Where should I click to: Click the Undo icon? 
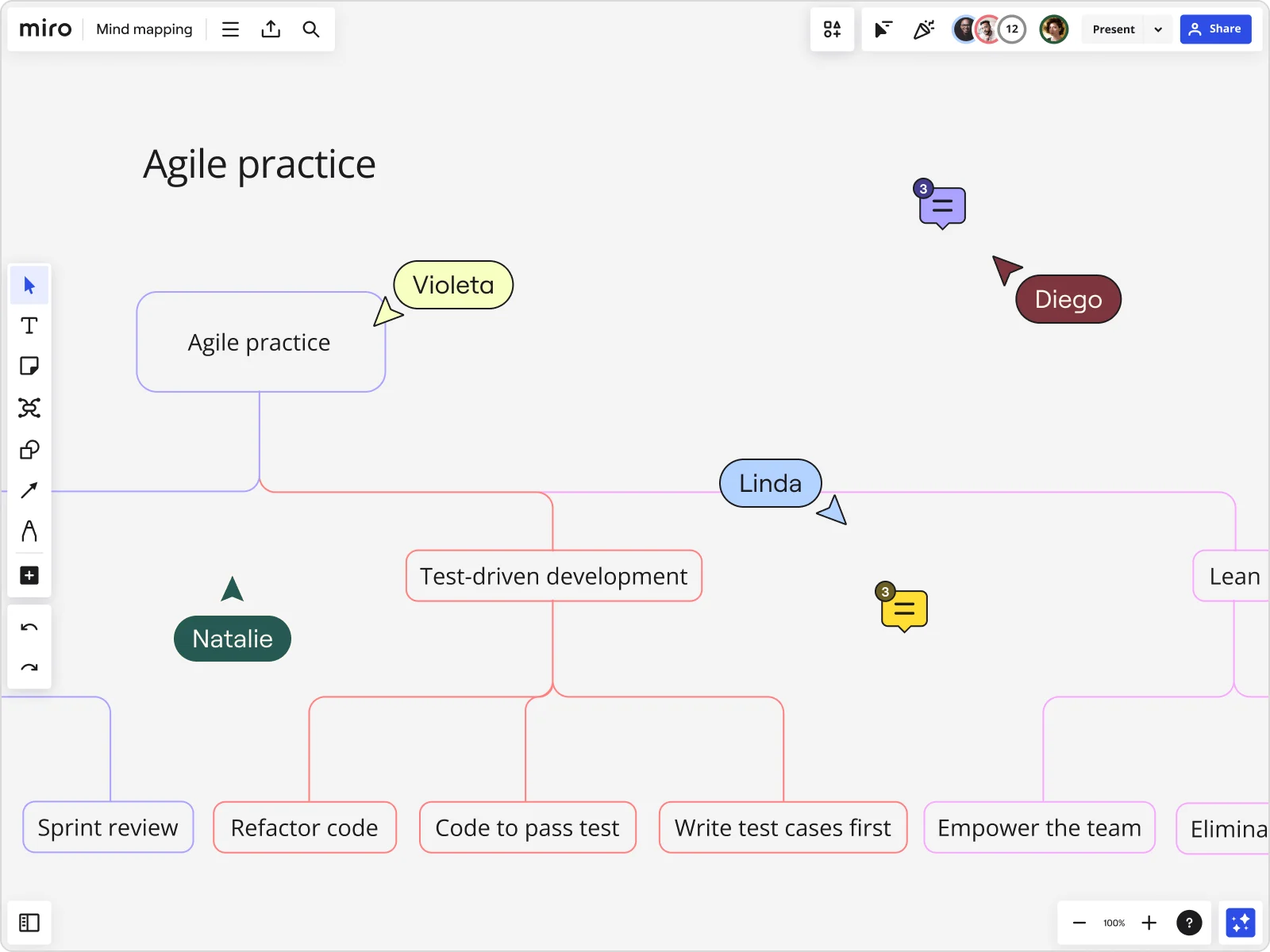point(29,627)
